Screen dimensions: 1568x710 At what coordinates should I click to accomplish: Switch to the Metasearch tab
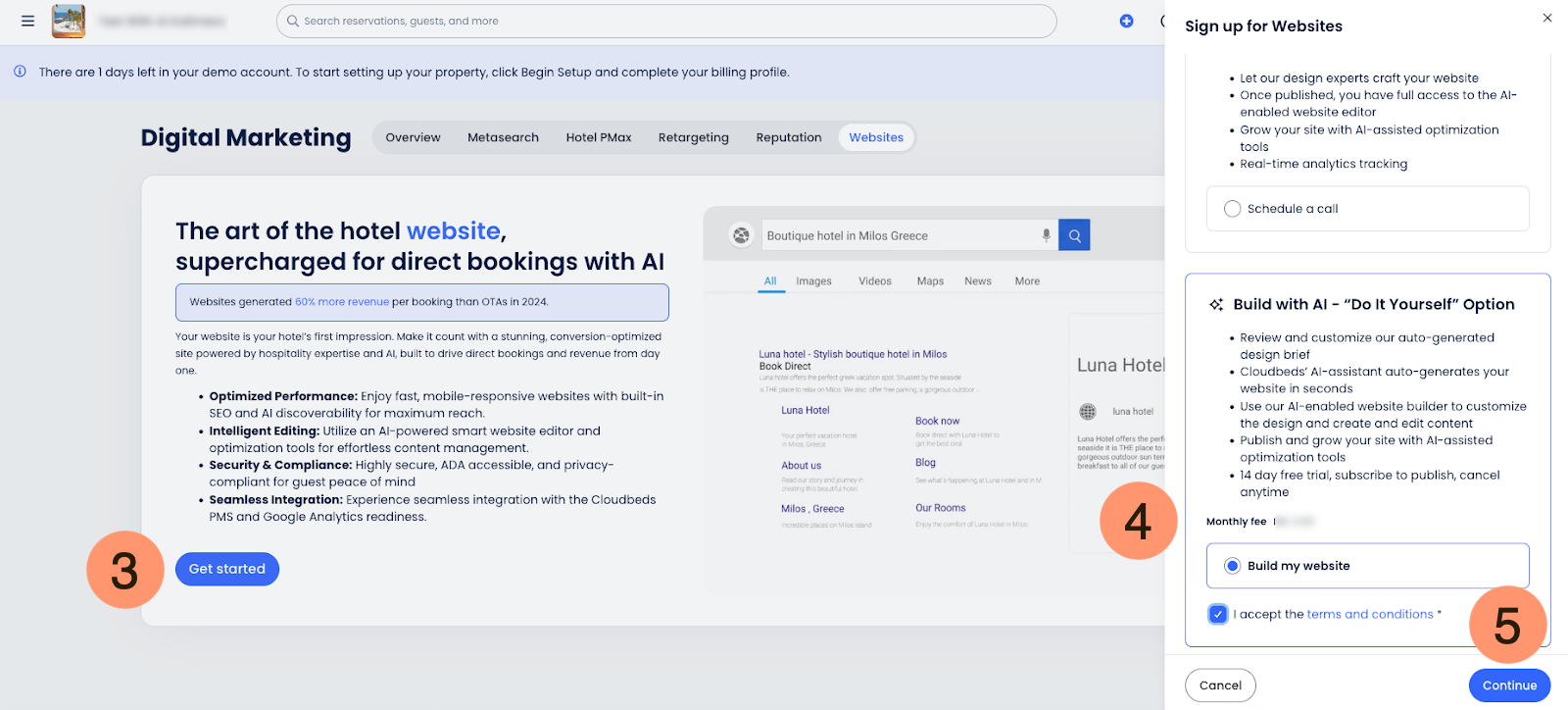[503, 137]
